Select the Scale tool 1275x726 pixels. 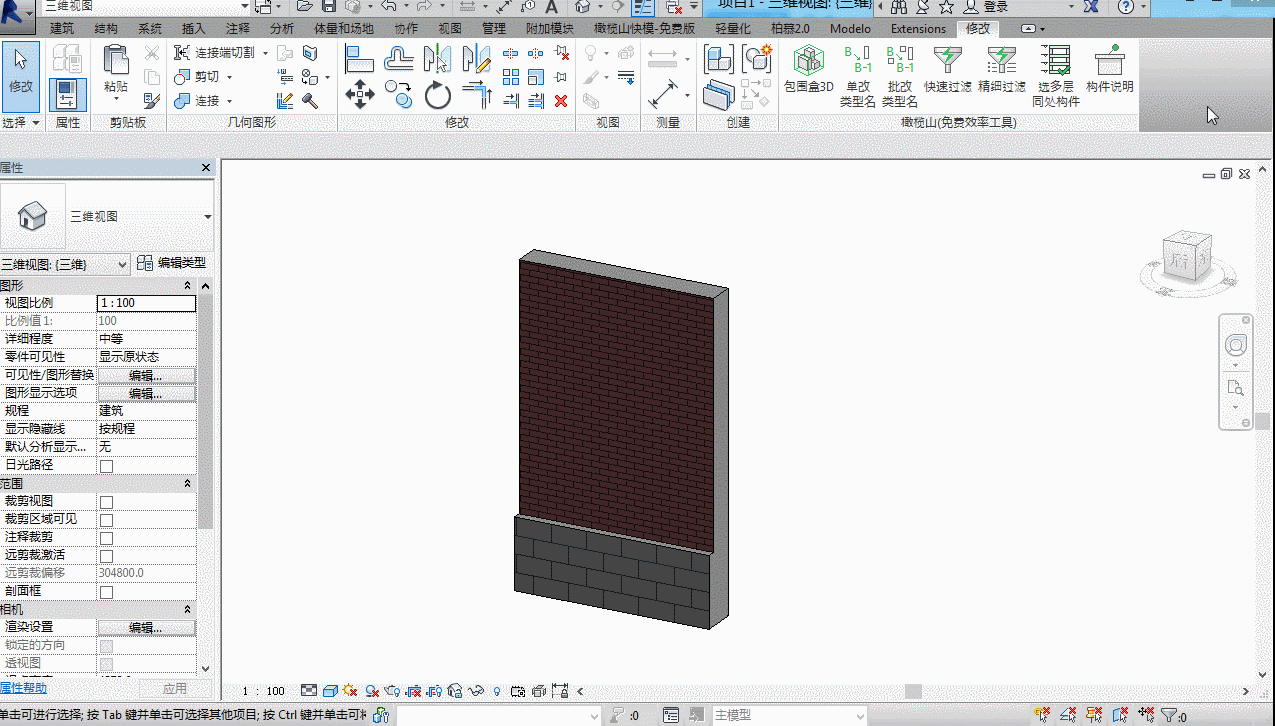536,77
